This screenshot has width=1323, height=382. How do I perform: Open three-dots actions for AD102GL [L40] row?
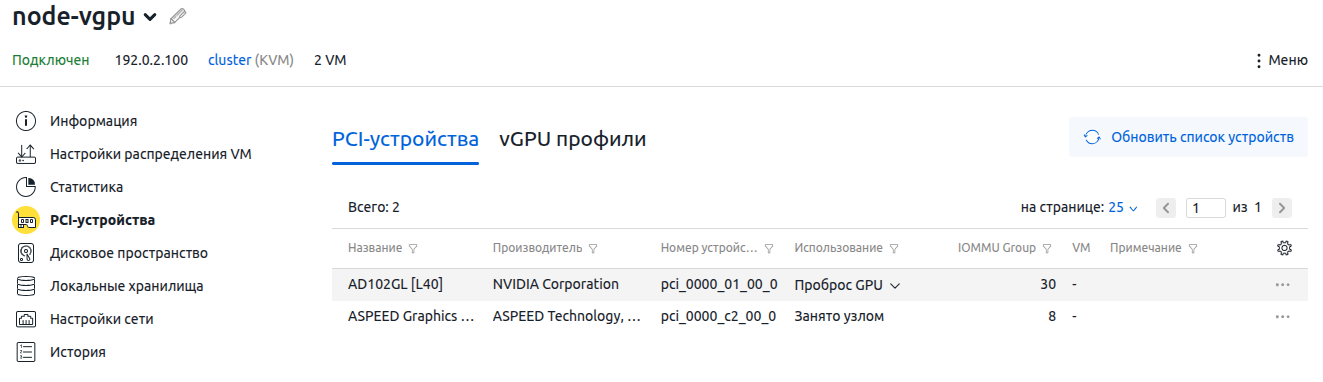click(x=1284, y=284)
